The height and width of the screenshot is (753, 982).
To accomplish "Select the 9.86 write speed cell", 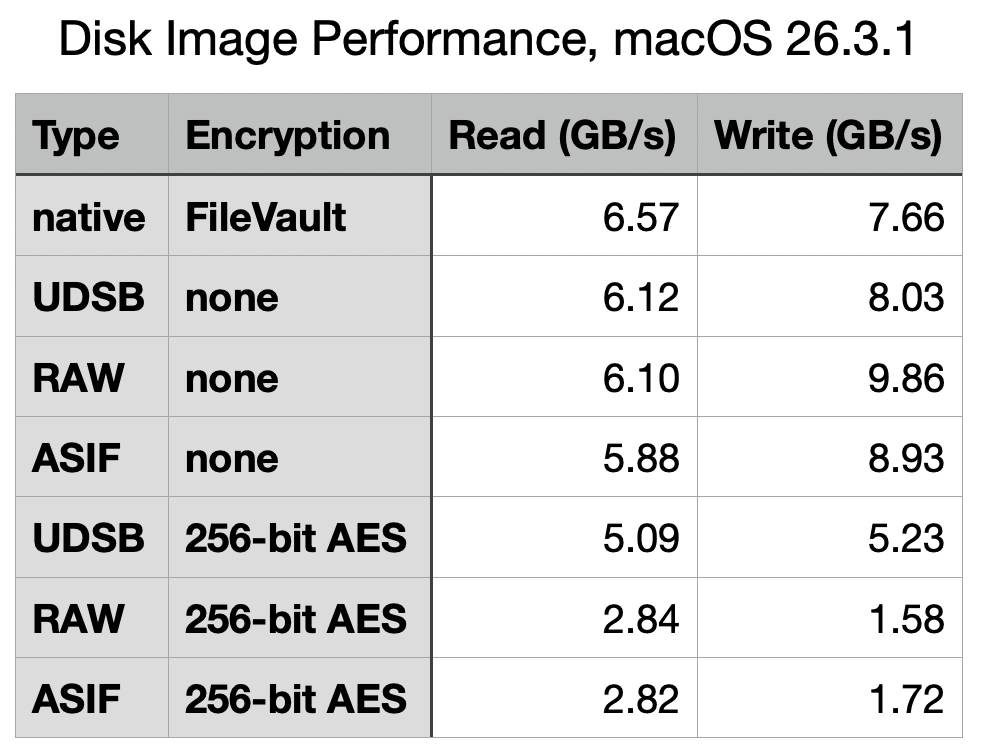I will [906, 378].
